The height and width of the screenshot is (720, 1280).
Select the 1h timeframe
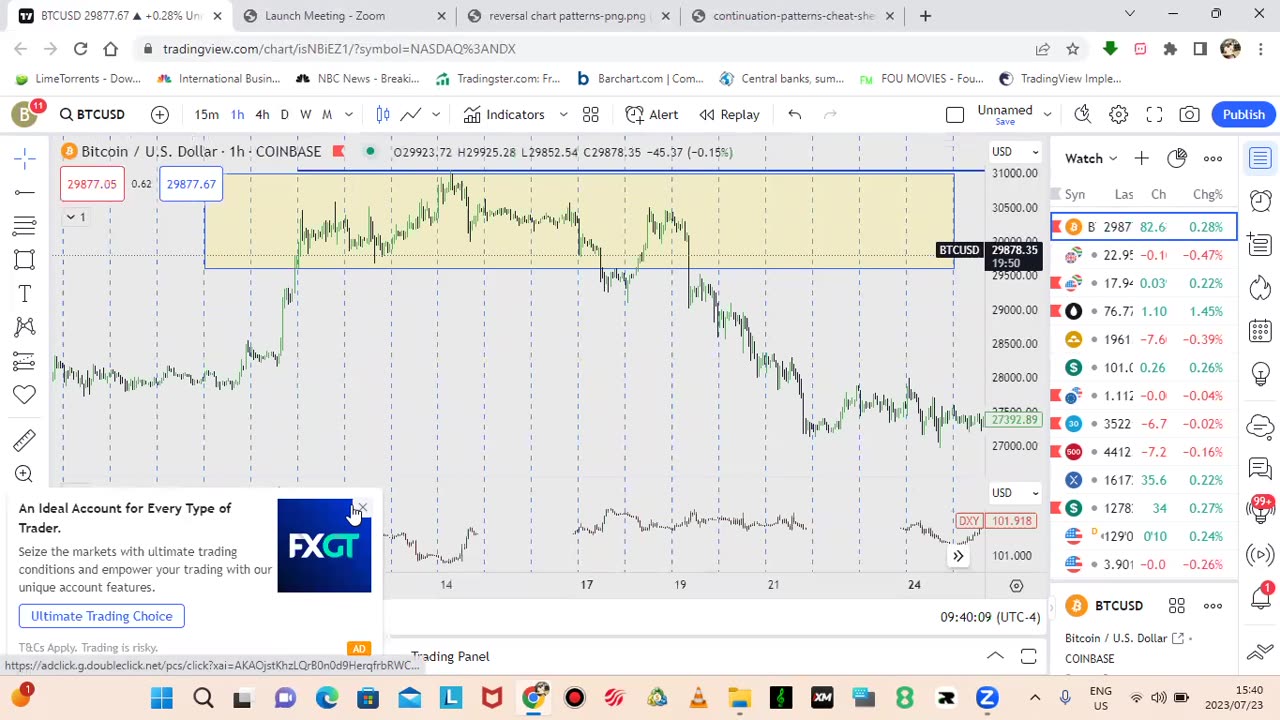point(237,115)
